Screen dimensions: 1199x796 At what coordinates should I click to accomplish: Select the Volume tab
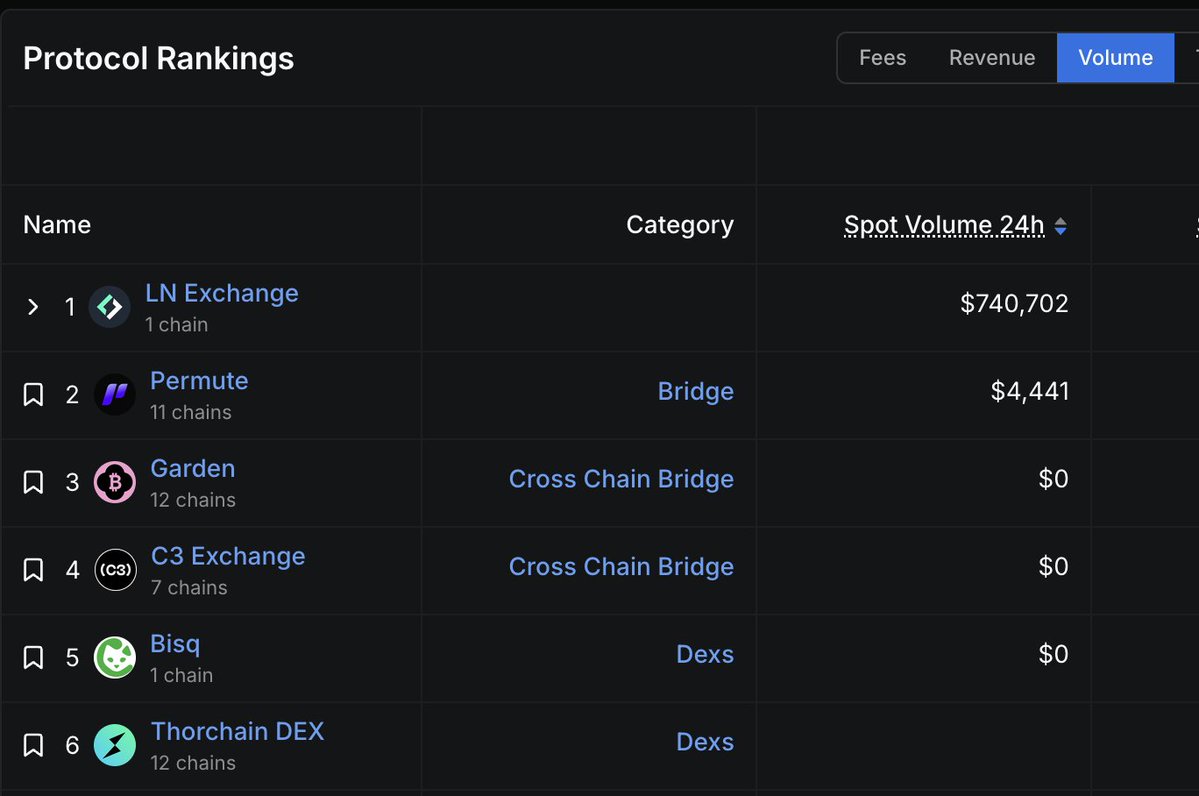1116,57
